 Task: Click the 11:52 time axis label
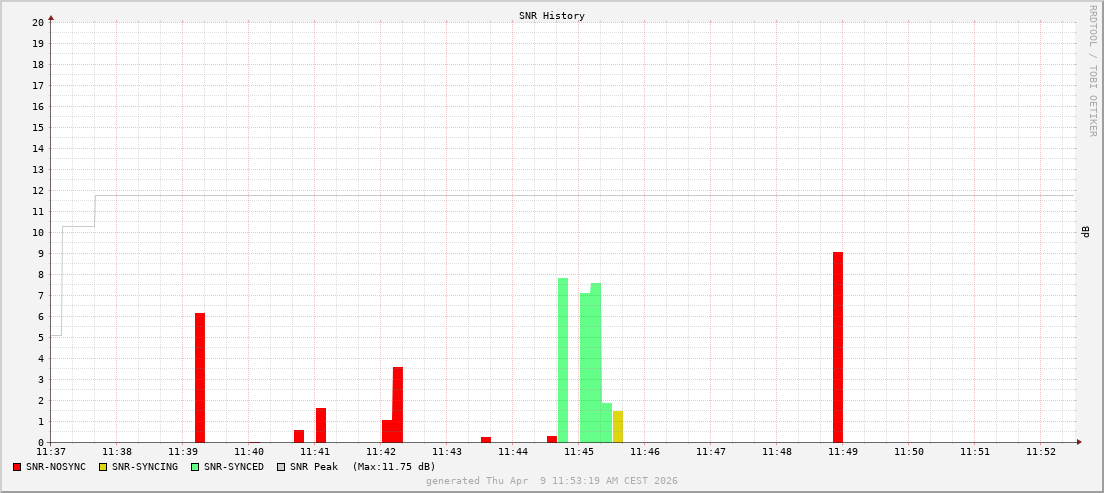pyautogui.click(x=1041, y=452)
